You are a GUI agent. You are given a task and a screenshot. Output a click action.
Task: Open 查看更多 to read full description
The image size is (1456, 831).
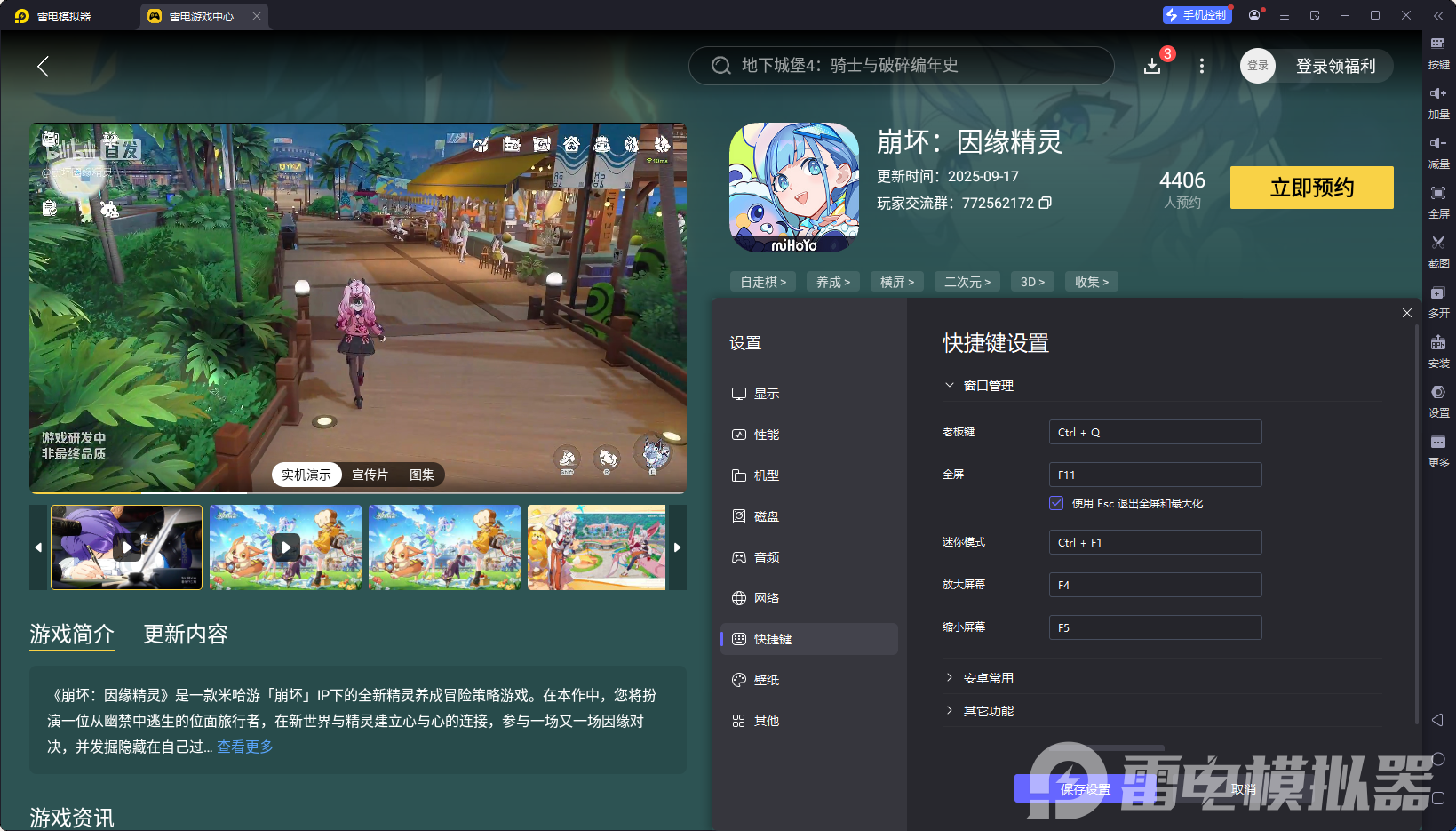tap(244, 747)
